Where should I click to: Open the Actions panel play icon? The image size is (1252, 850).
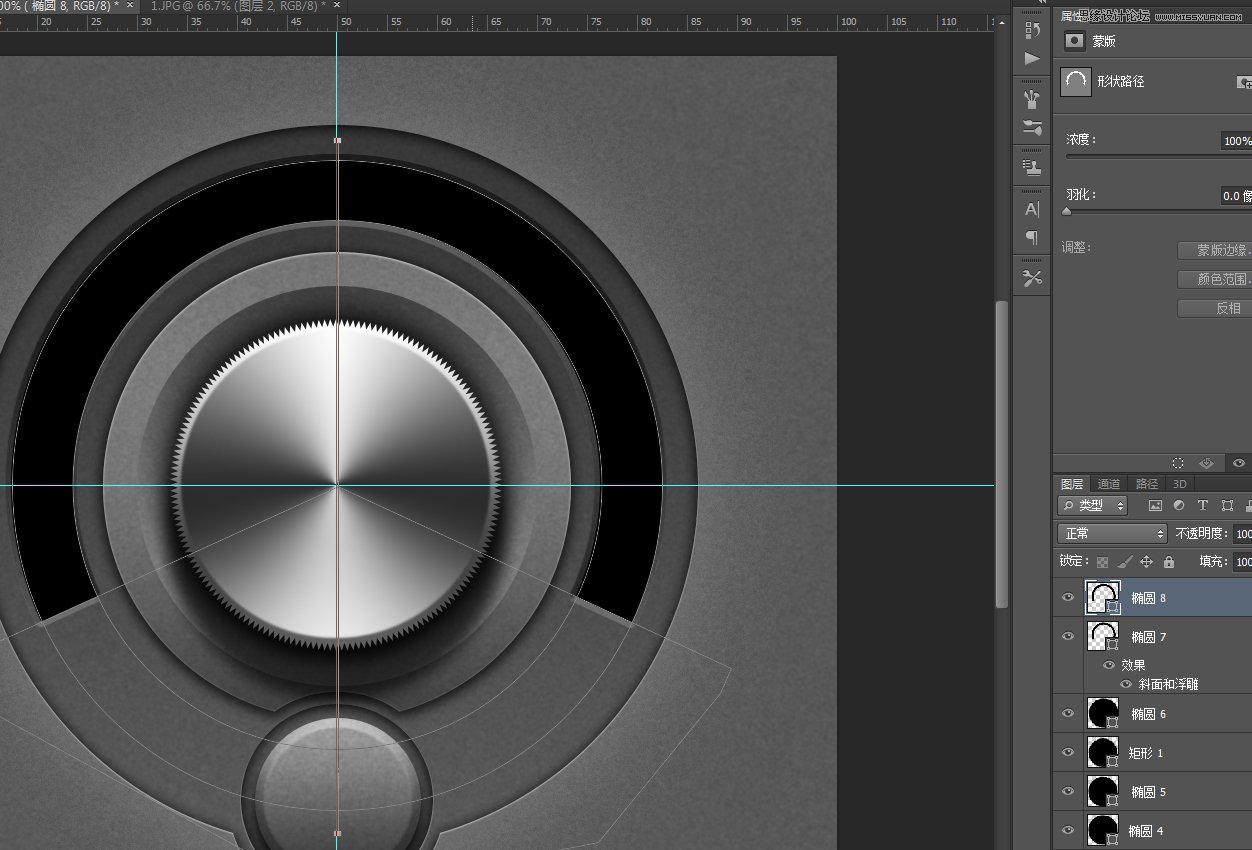coord(1032,59)
